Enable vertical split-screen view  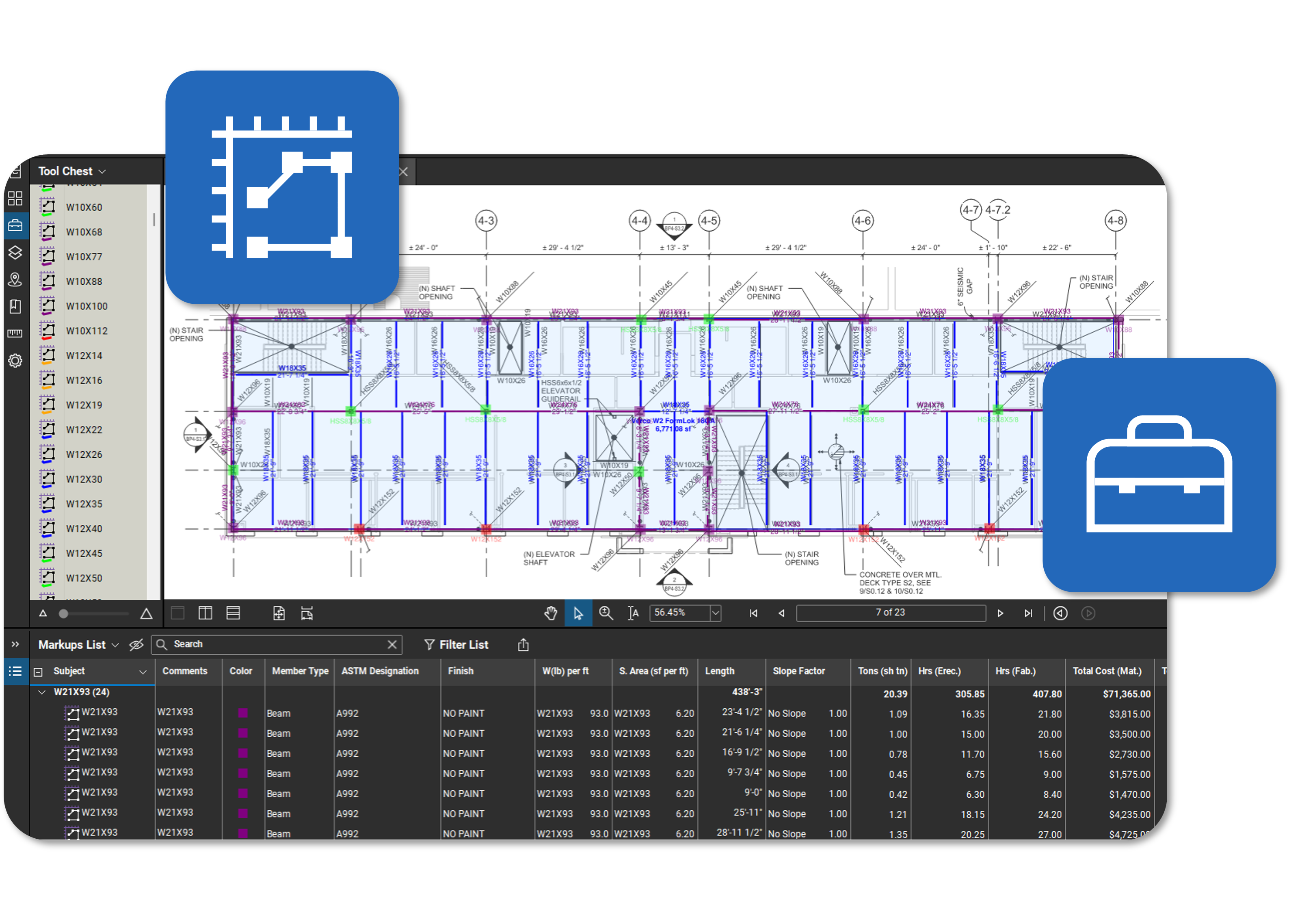point(205,612)
